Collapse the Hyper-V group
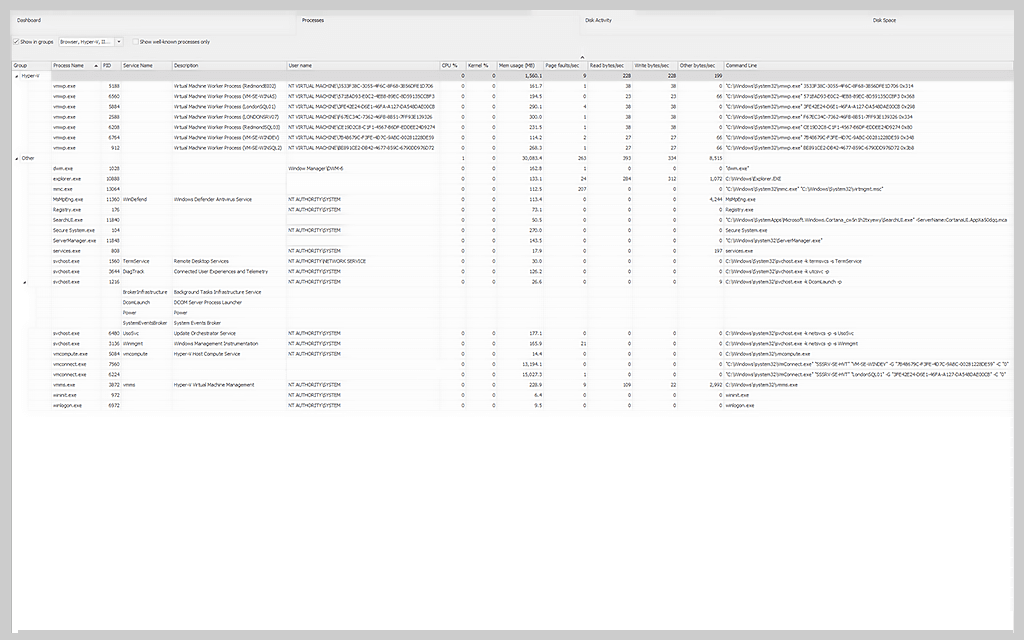The height and width of the screenshot is (640, 1024). 17,74
